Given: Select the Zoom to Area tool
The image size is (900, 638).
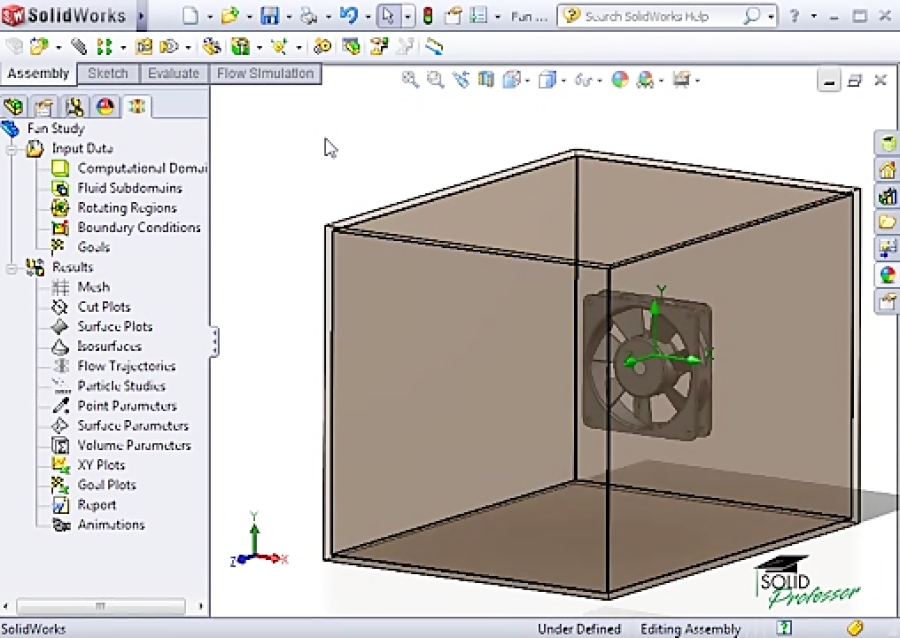Looking at the screenshot, I should [433, 80].
